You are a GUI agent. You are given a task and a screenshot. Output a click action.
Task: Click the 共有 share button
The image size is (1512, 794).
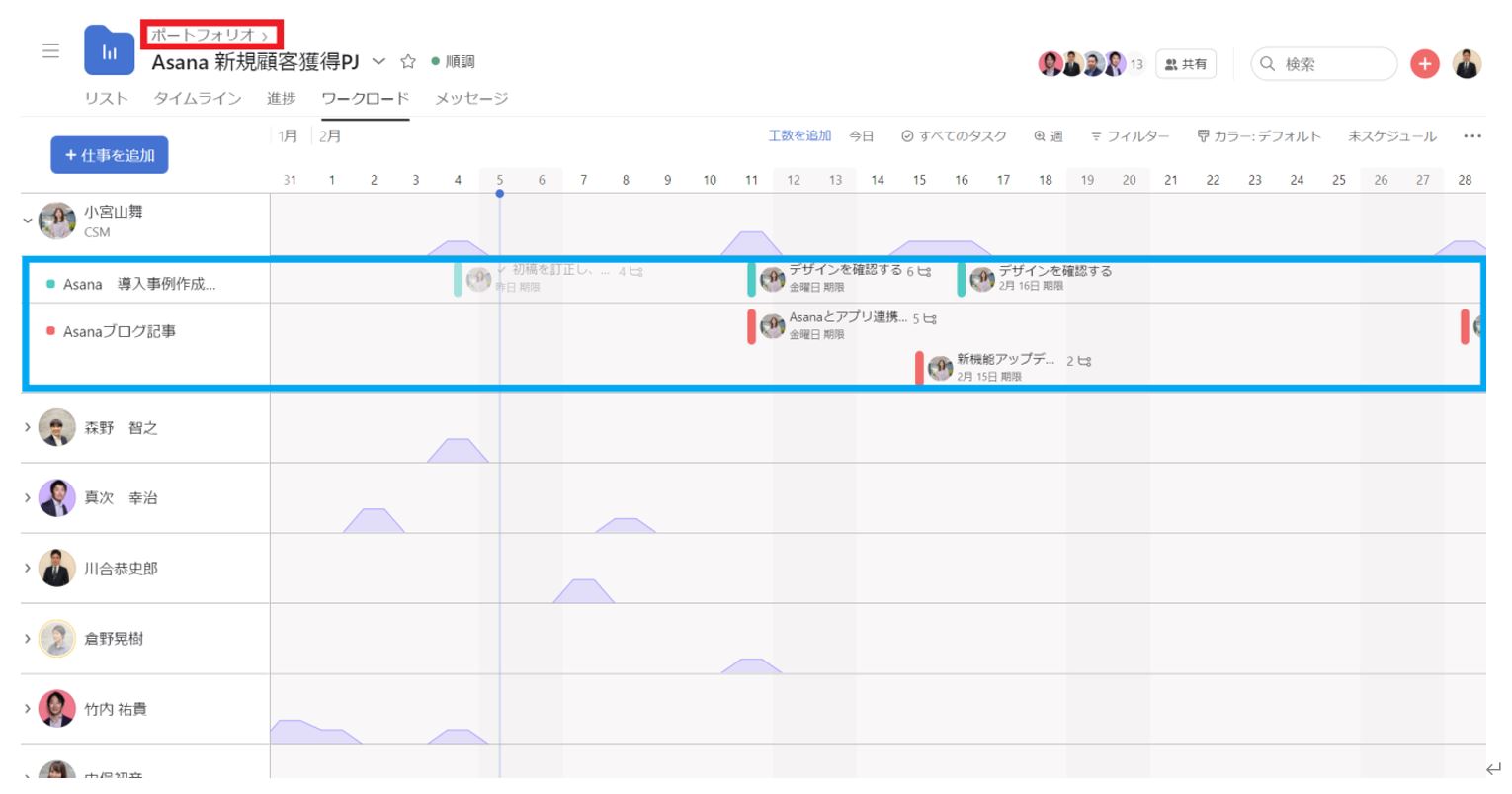pos(1186,64)
